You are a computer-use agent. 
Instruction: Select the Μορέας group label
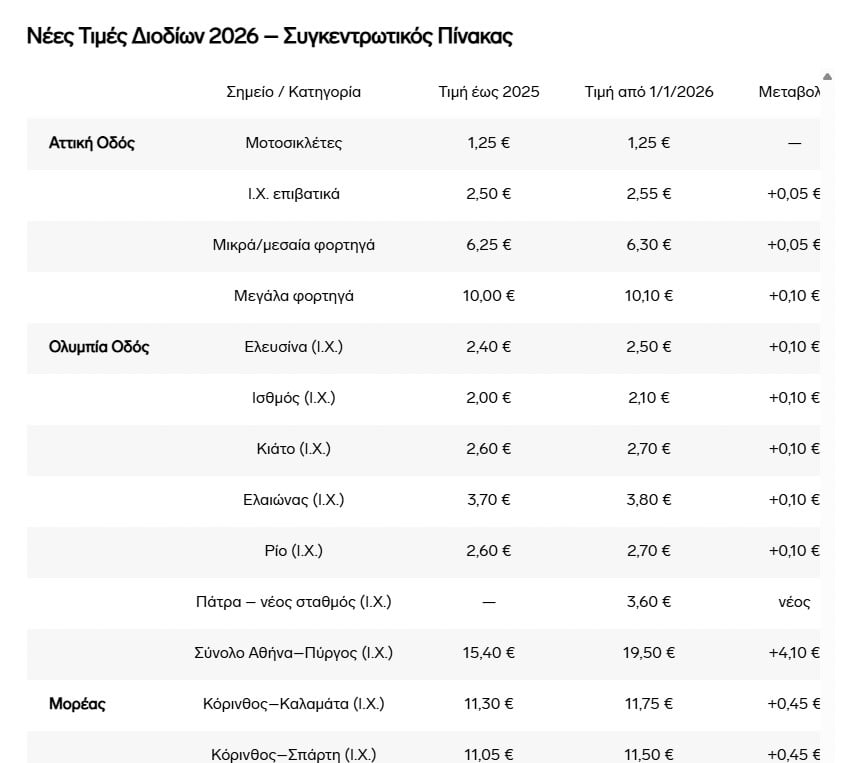pyautogui.click(x=77, y=704)
